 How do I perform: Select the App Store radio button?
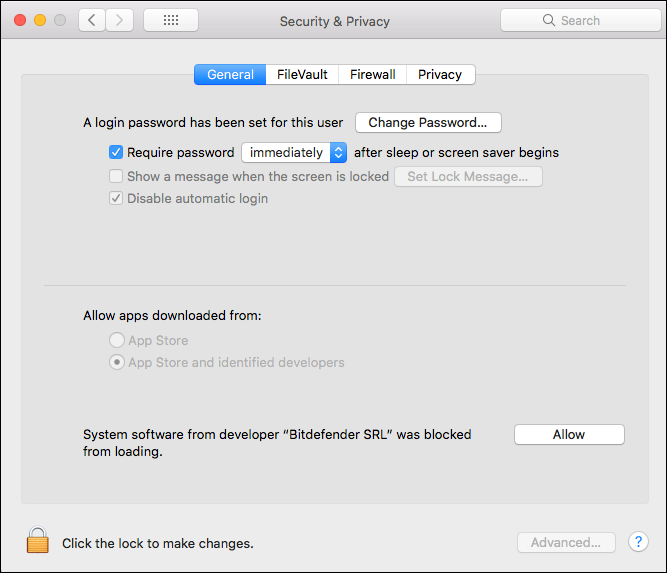tap(117, 340)
